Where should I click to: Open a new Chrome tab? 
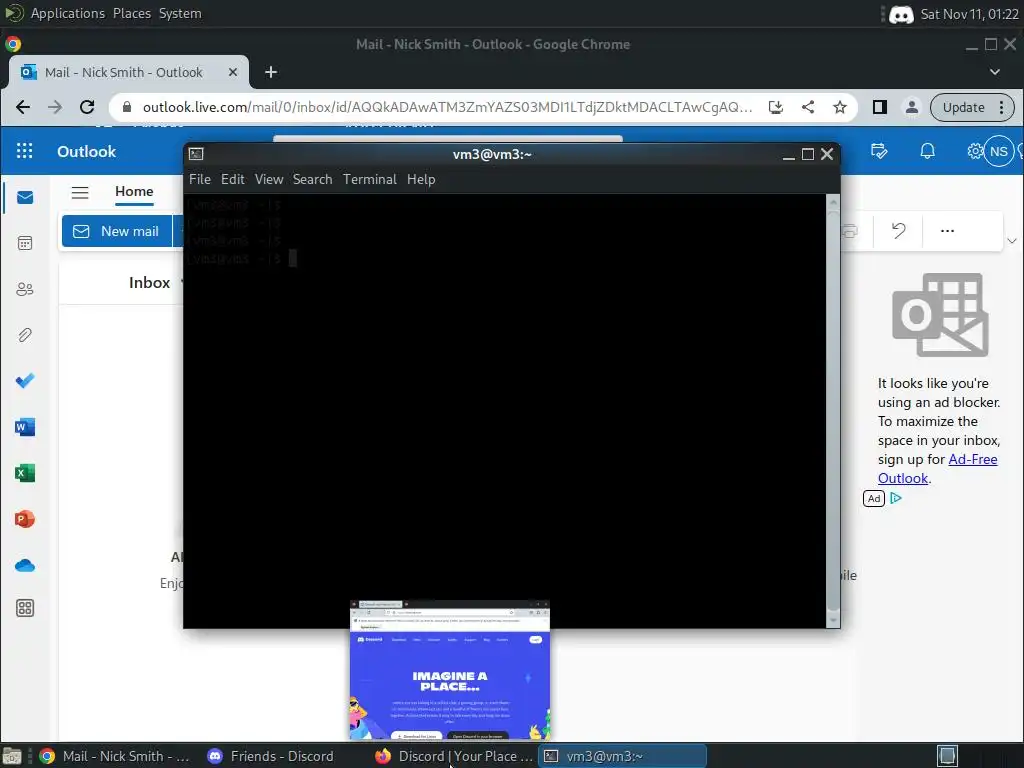click(x=271, y=72)
